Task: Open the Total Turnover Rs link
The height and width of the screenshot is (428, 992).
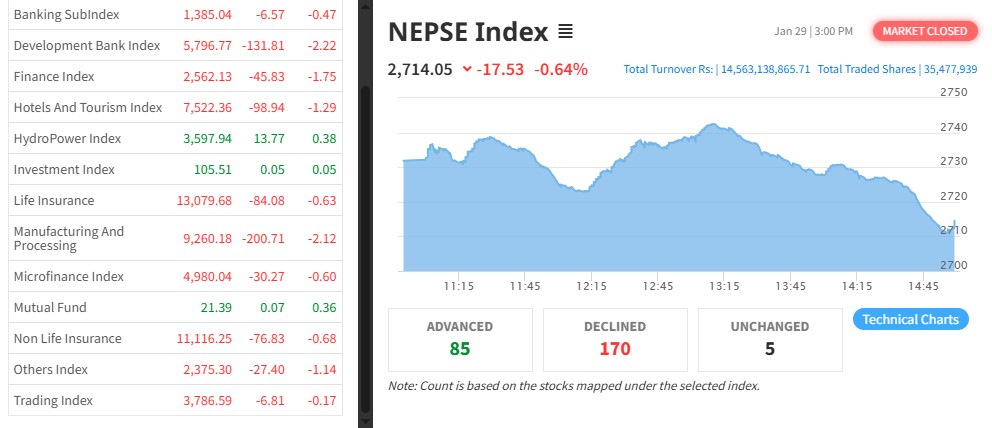Action: click(x=716, y=70)
